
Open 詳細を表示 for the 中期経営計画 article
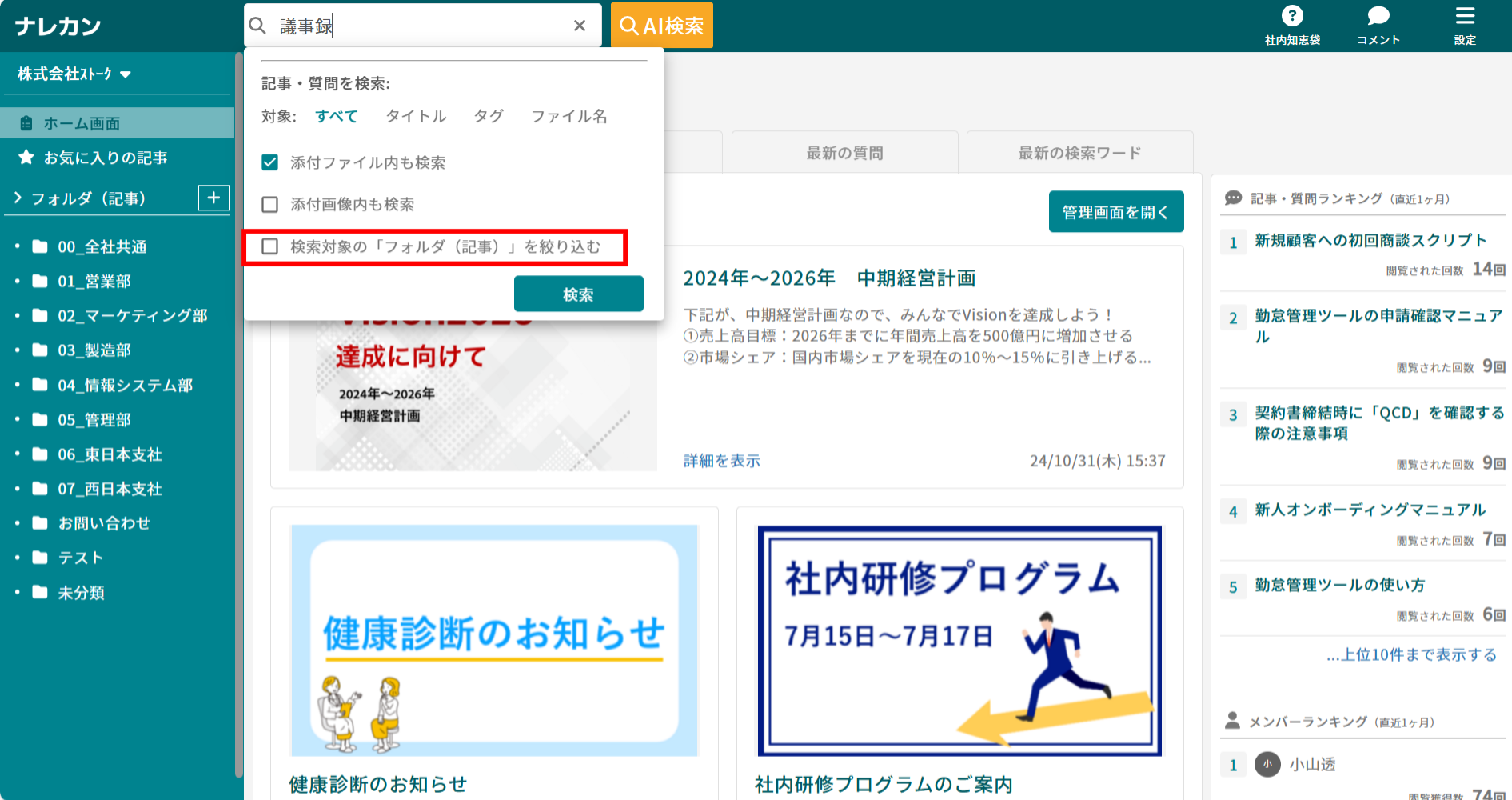tap(720, 460)
